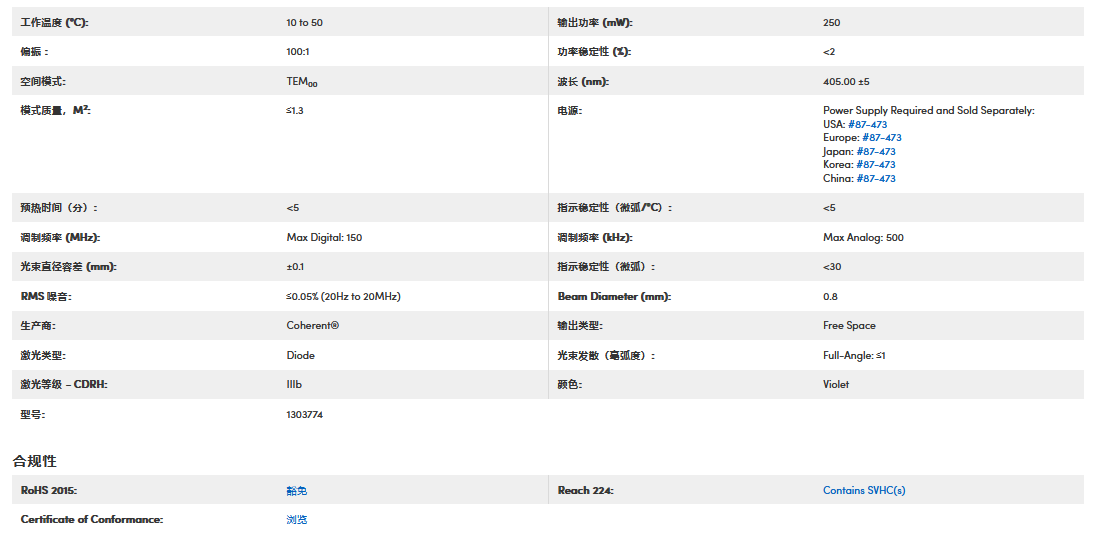Click the Violet color value
Screen dimensions: 1095x552
pos(836,385)
